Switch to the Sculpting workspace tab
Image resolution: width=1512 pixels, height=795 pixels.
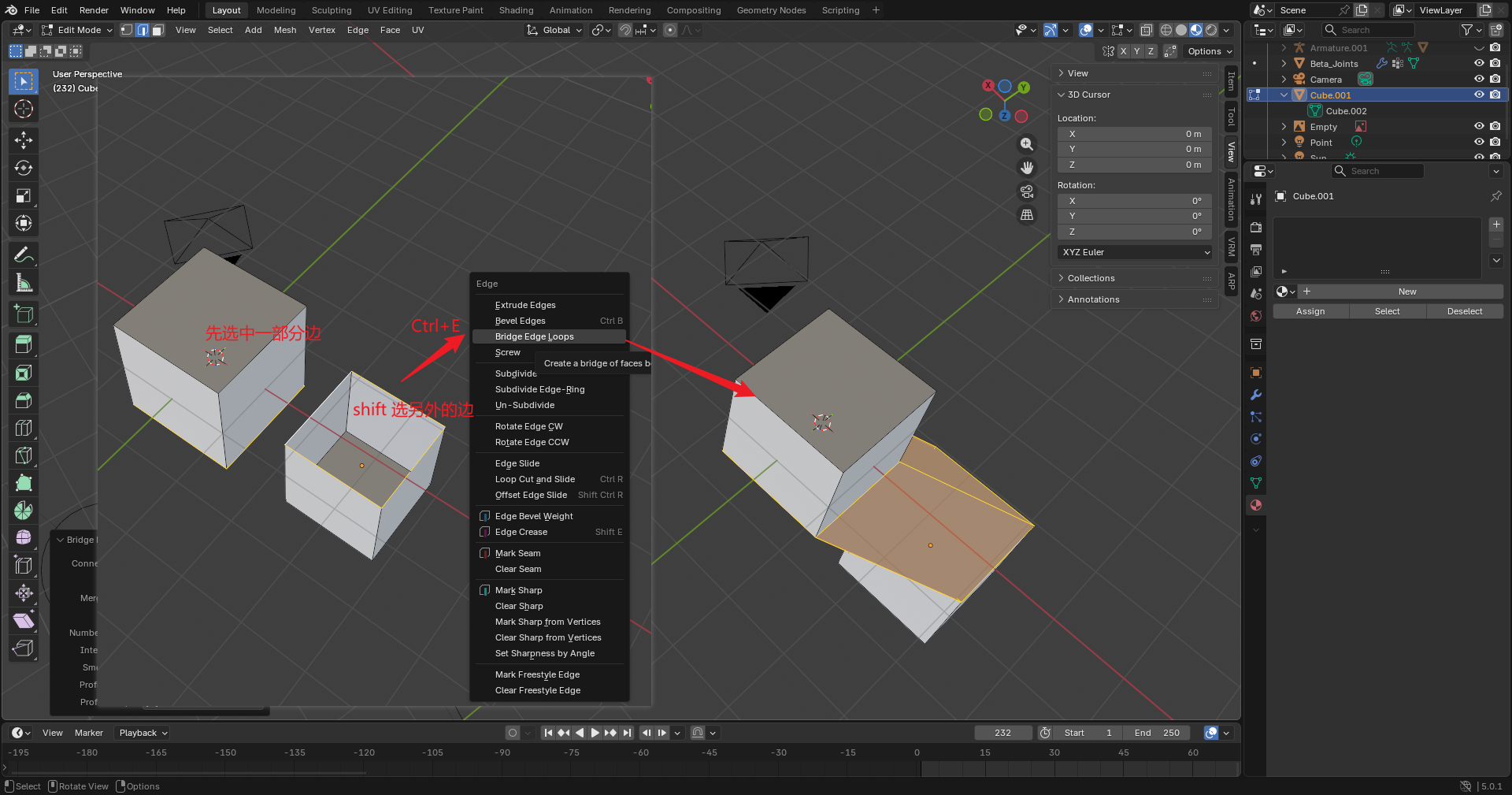(x=332, y=10)
